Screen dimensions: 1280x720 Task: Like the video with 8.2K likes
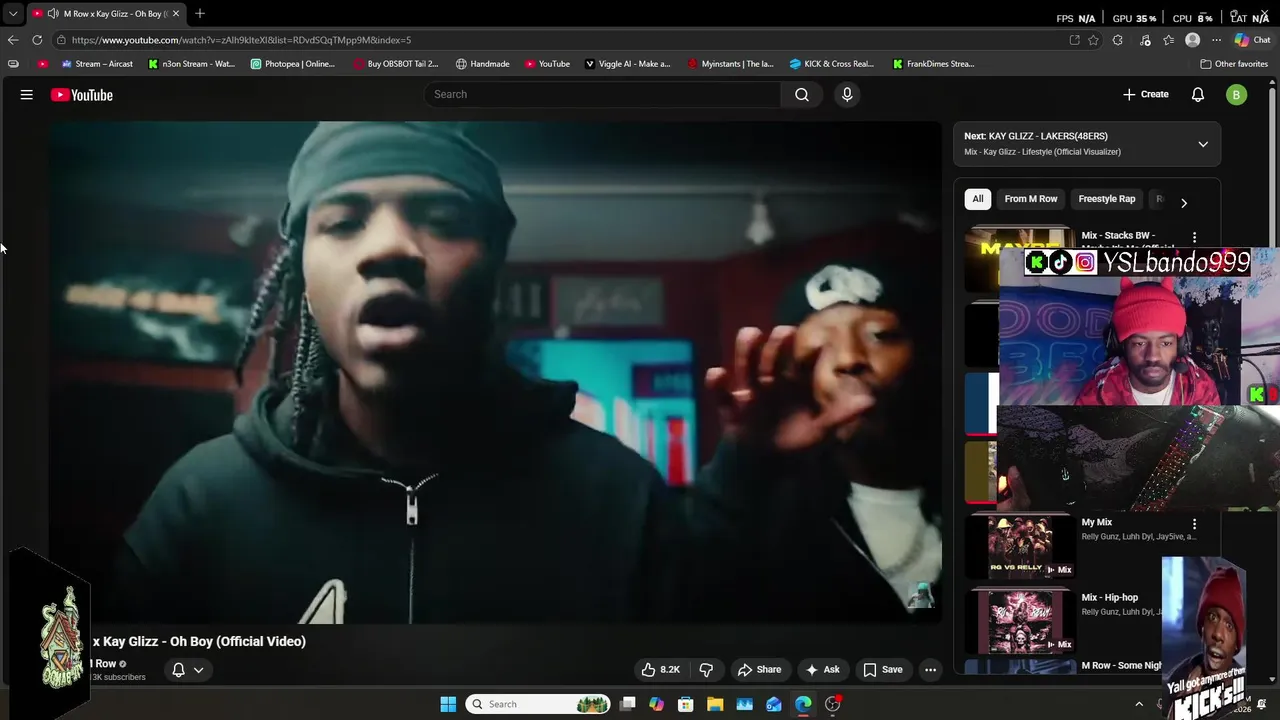coord(661,670)
